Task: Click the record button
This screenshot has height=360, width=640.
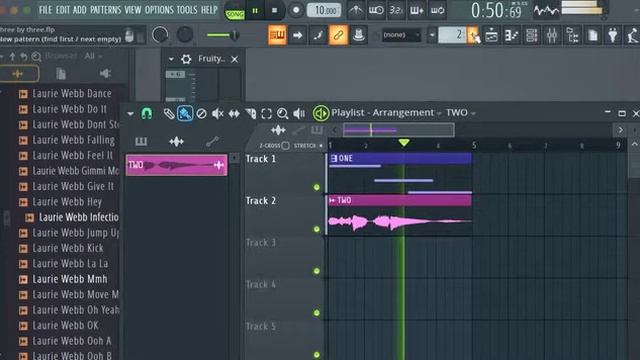Action: click(x=296, y=11)
